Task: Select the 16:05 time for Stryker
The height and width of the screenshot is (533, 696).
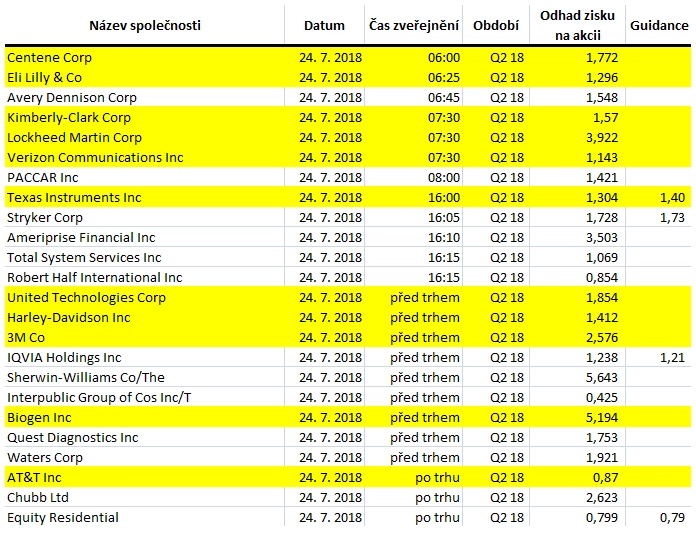Action: coord(444,217)
